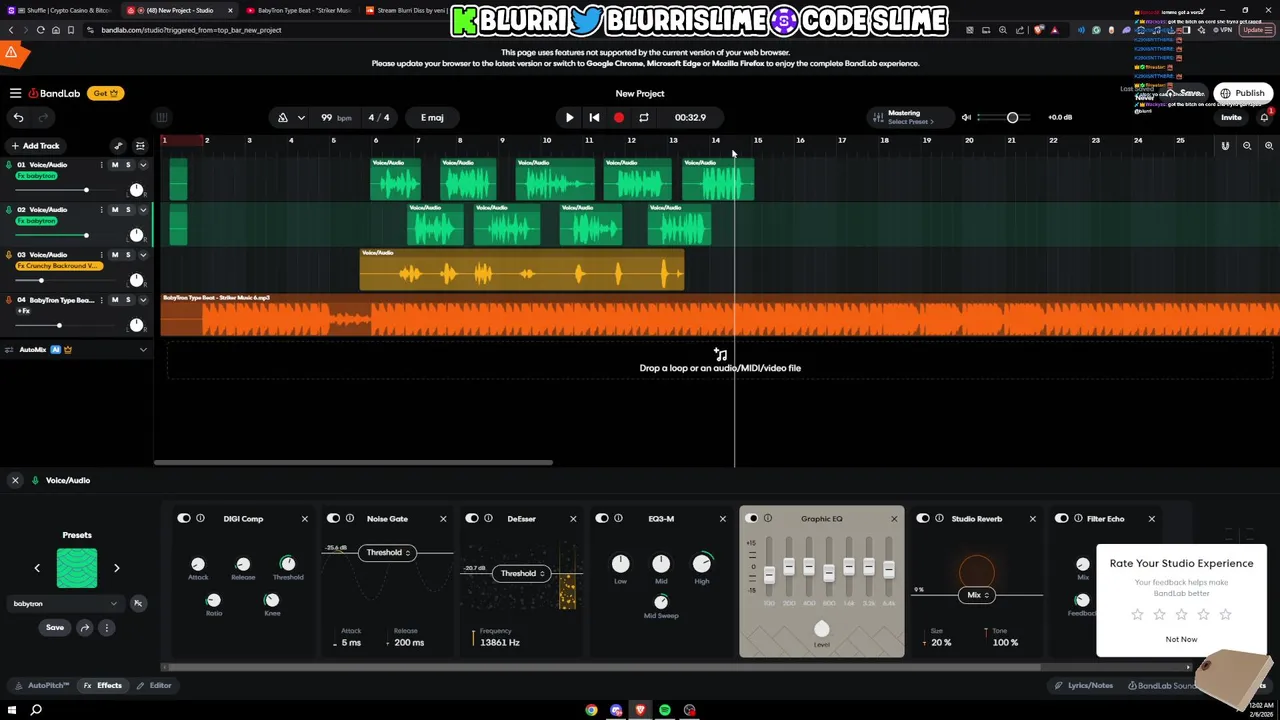Go to next preset arrow
Viewport: 1280px width, 720px height.
point(116,568)
